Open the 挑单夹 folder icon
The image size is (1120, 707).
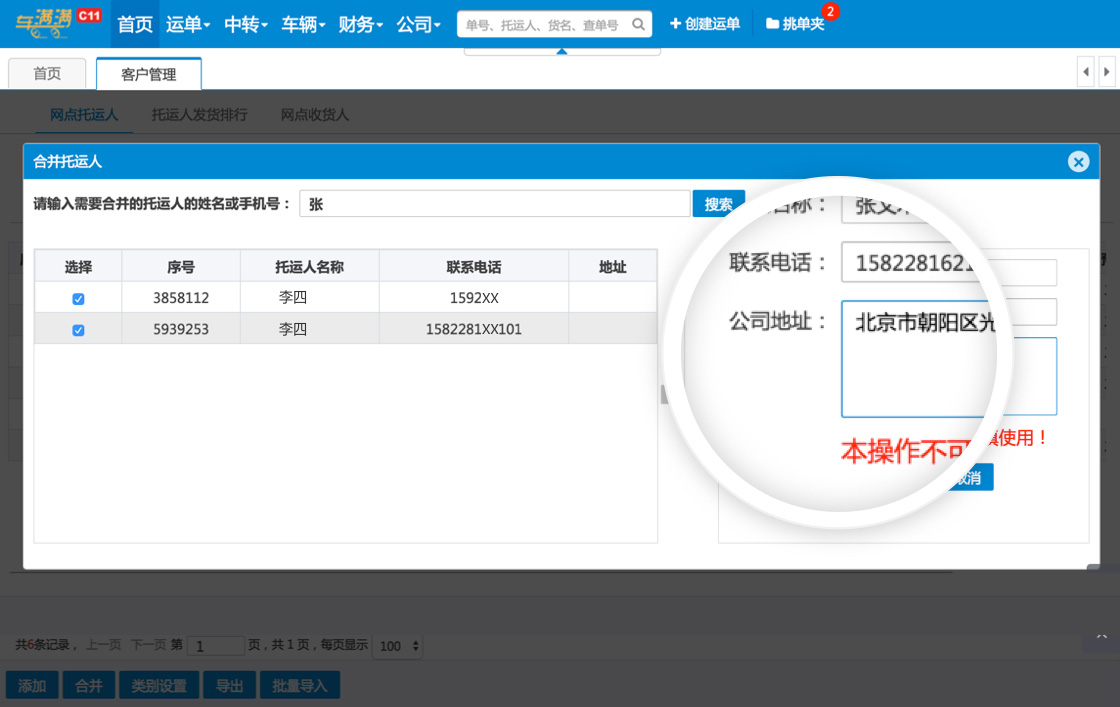pyautogui.click(x=772, y=24)
